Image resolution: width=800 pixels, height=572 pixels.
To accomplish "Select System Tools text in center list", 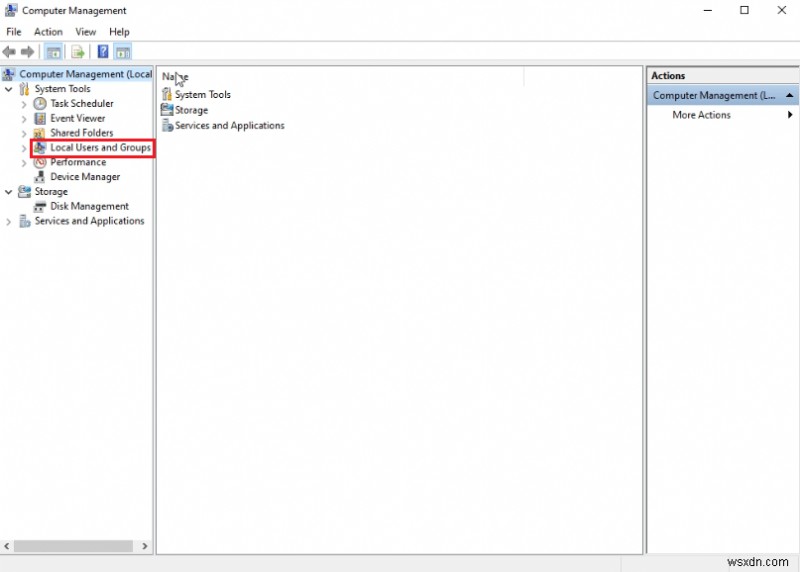I will tap(203, 94).
